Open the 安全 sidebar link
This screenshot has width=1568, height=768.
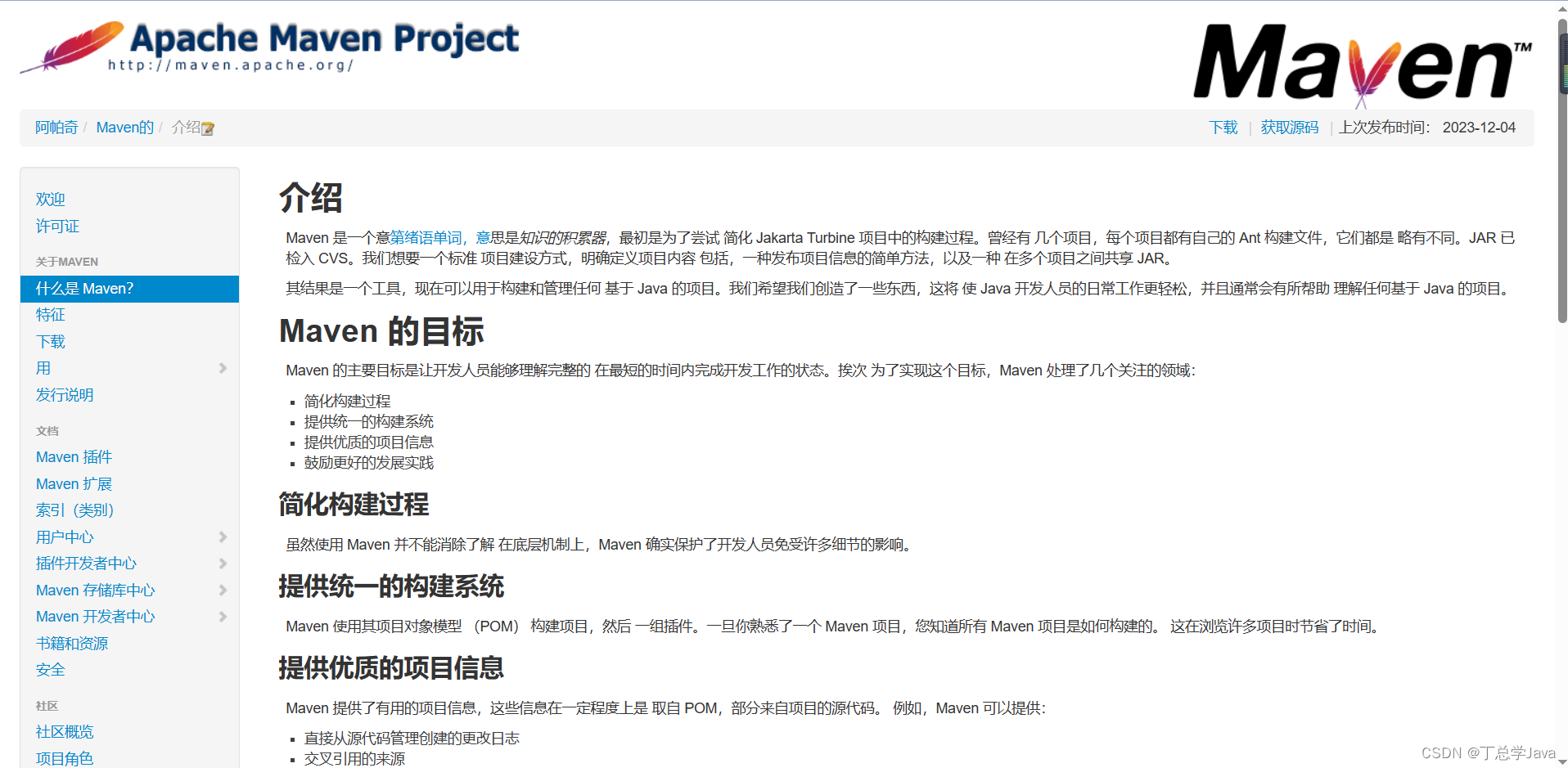pyautogui.click(x=50, y=670)
